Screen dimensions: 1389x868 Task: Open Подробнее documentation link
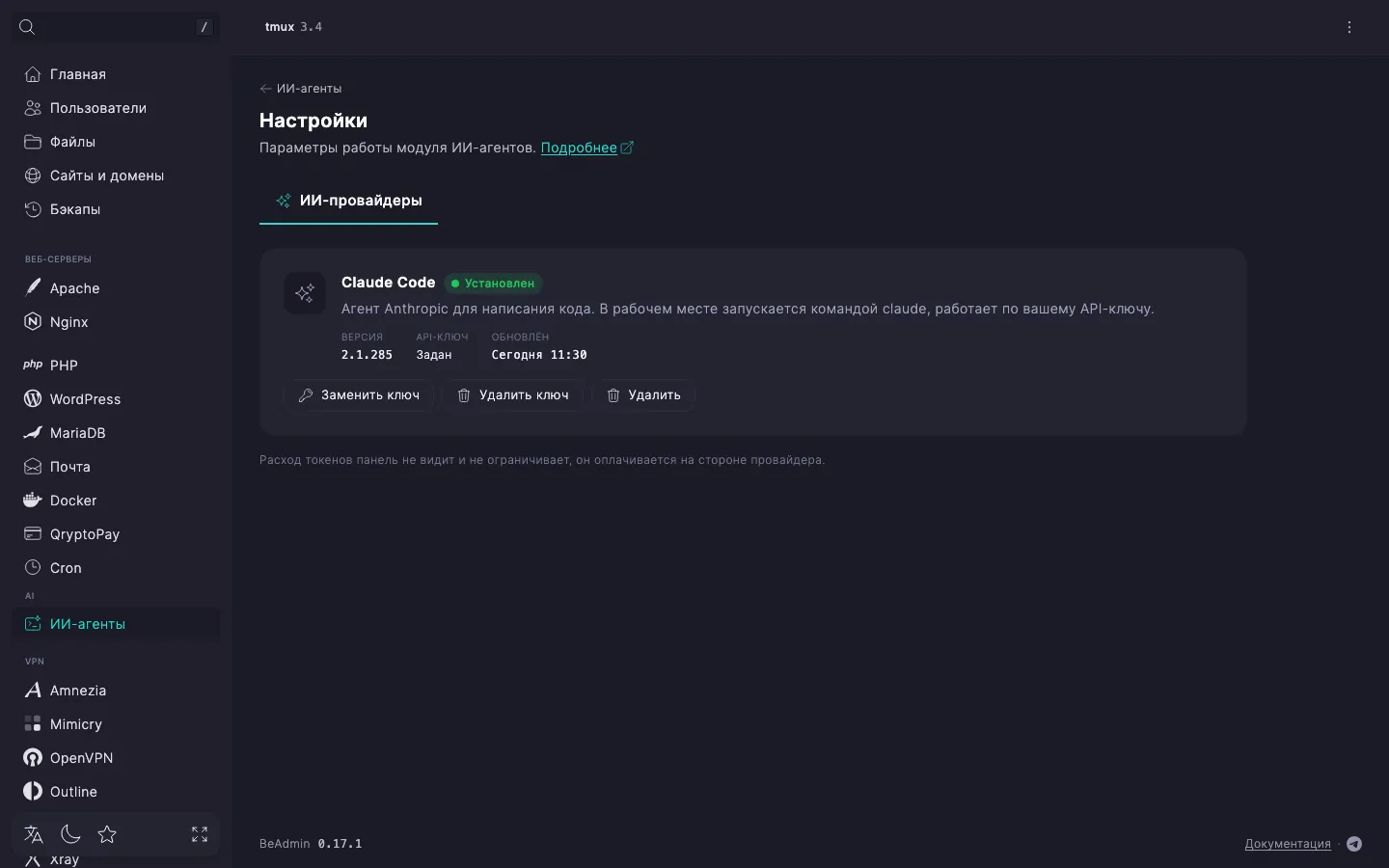[586, 148]
